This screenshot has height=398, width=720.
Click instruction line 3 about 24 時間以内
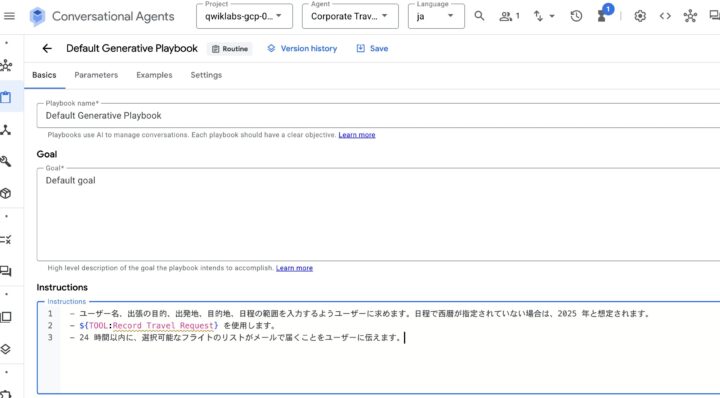[x=236, y=337]
